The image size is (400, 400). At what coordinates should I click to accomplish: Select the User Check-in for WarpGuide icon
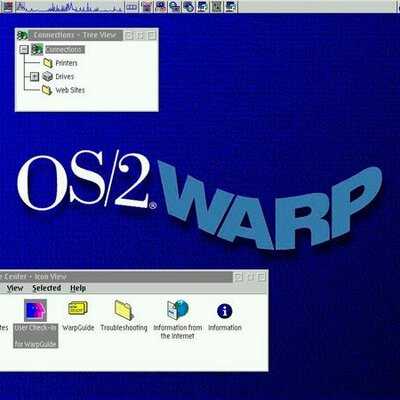tap(35, 310)
